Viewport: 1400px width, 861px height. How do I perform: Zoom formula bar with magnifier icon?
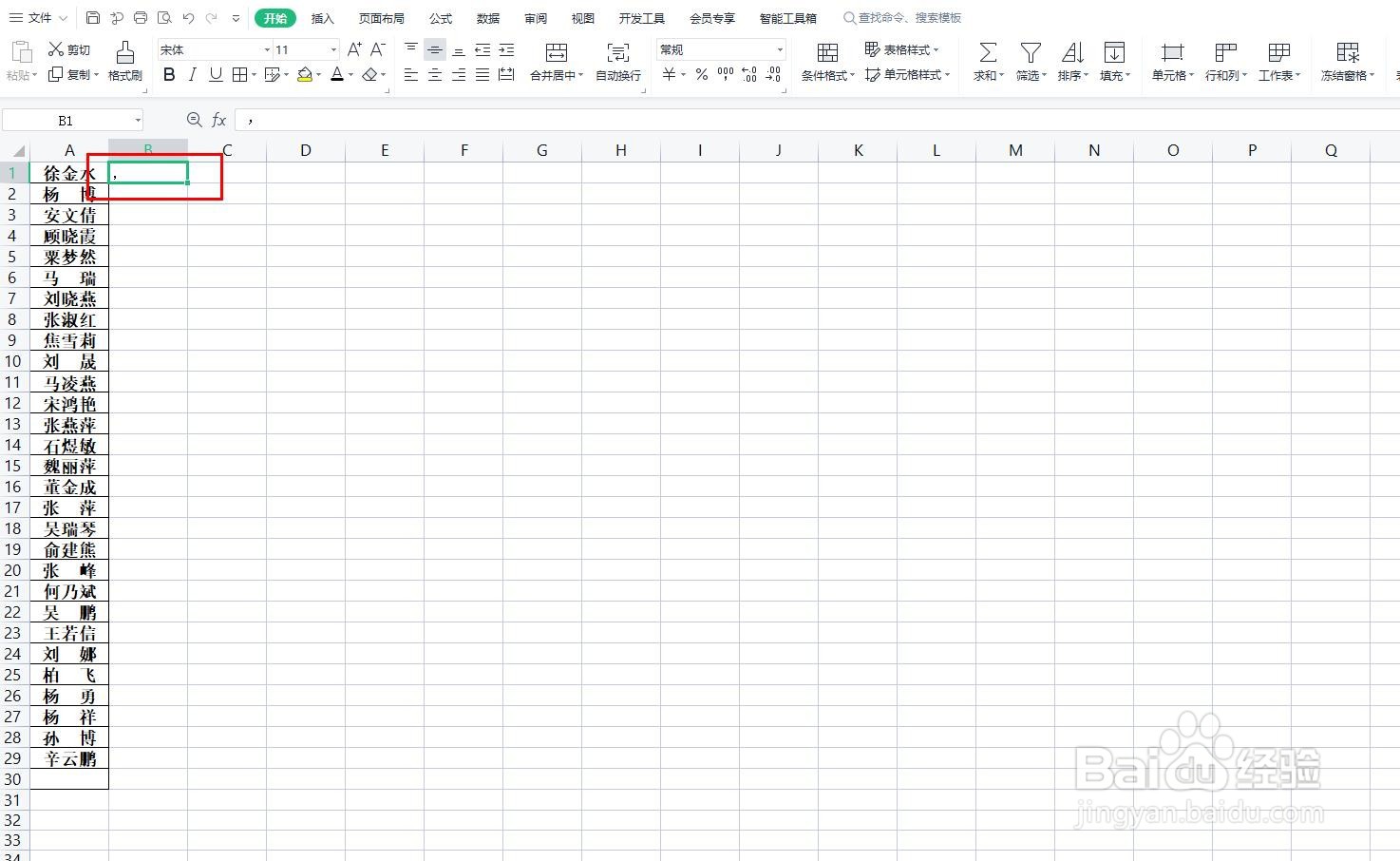194,119
